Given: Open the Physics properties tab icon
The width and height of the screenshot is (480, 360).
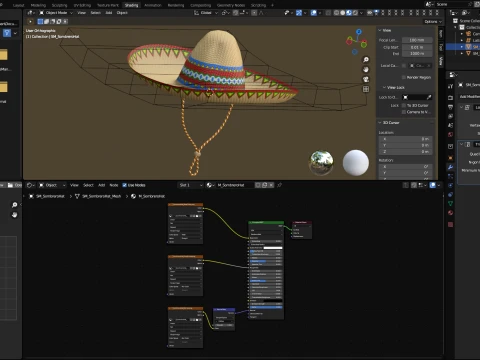Looking at the screenshot, I should (451, 186).
